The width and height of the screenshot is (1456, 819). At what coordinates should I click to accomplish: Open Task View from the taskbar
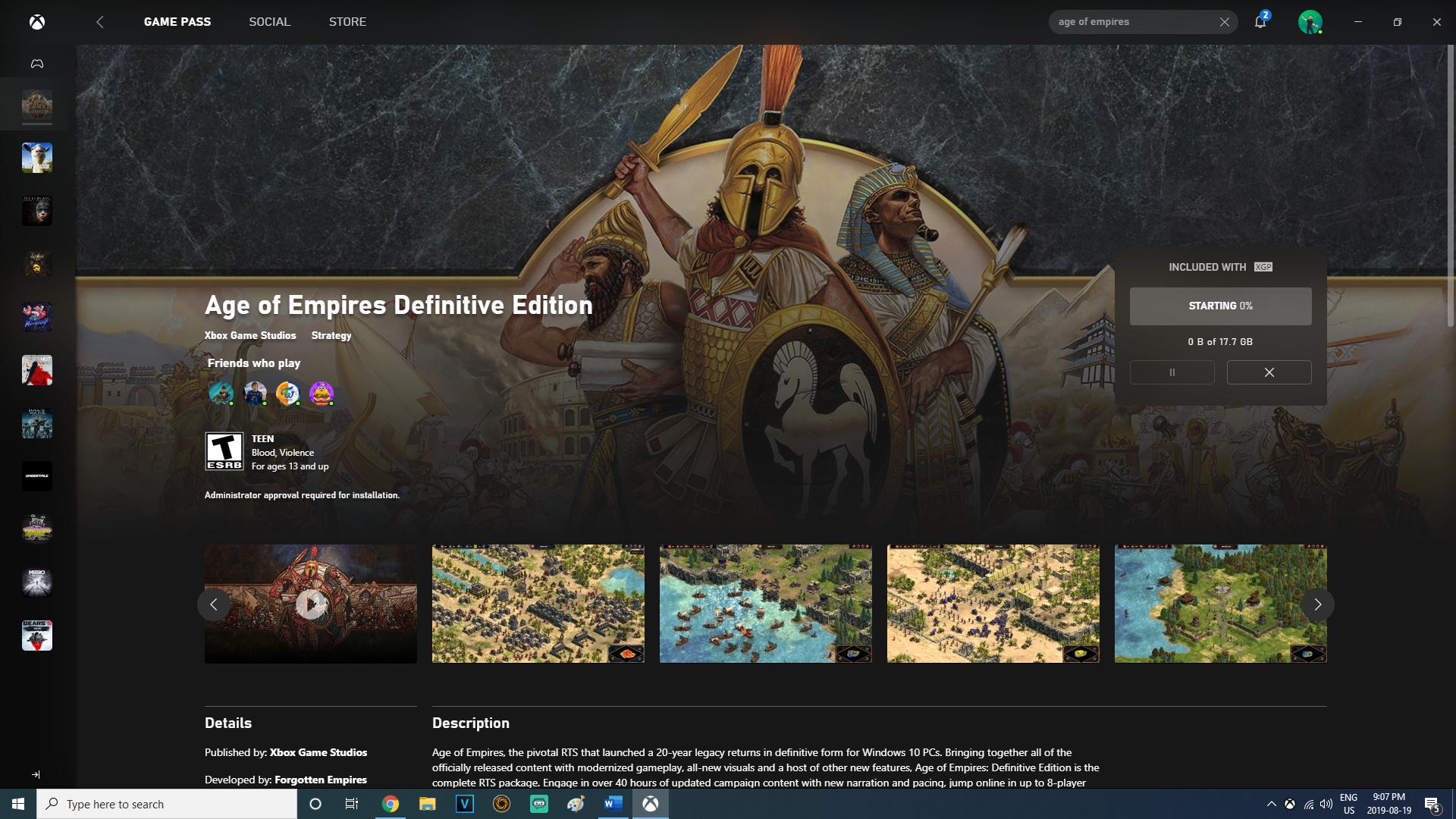351,804
